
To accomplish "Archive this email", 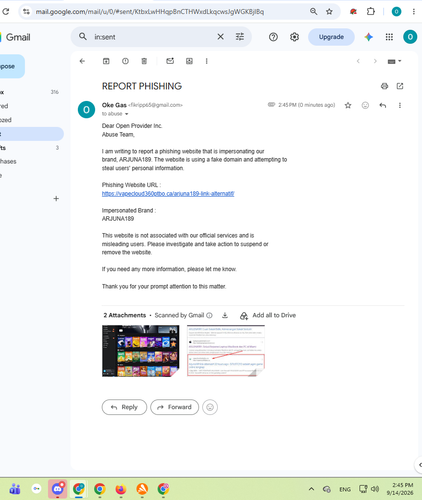I will (x=106, y=61).
